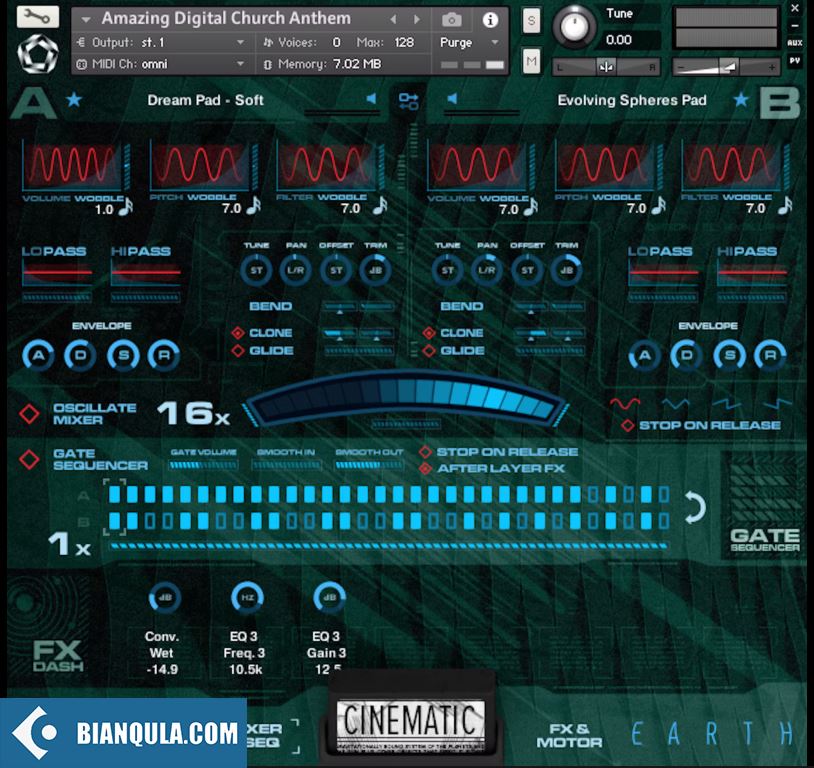Viewport: 814px width, 768px height.
Task: Toggle tempo sync note on layer B Pitch Wobble
Action: [658, 206]
